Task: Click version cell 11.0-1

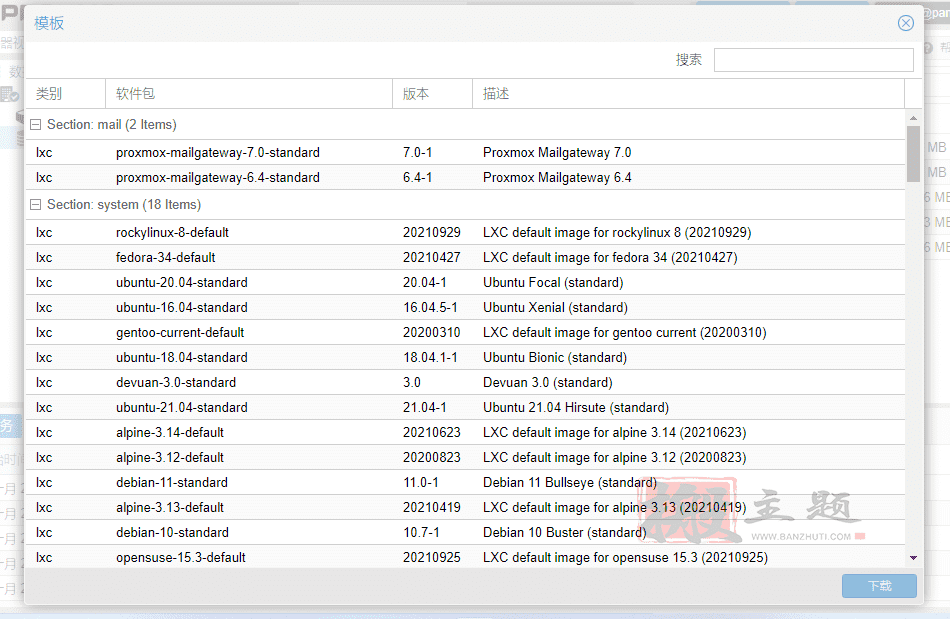Action: pyautogui.click(x=420, y=483)
